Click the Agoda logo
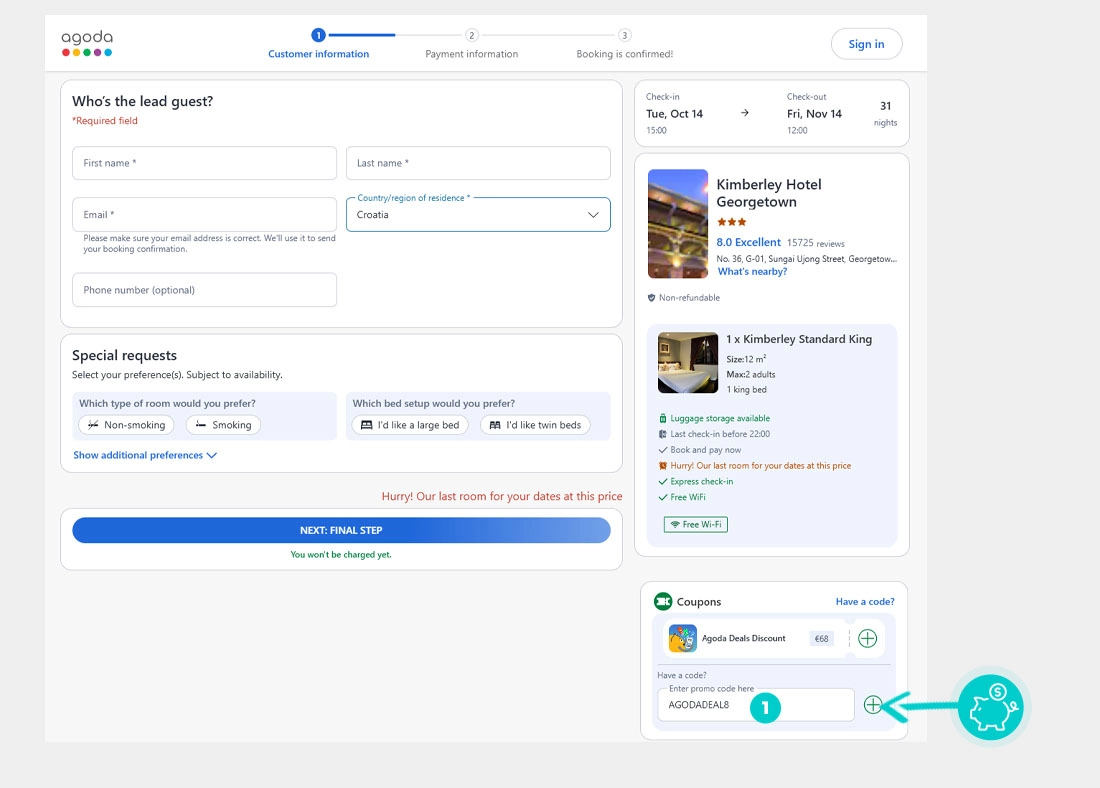Image resolution: width=1100 pixels, height=788 pixels. (87, 43)
